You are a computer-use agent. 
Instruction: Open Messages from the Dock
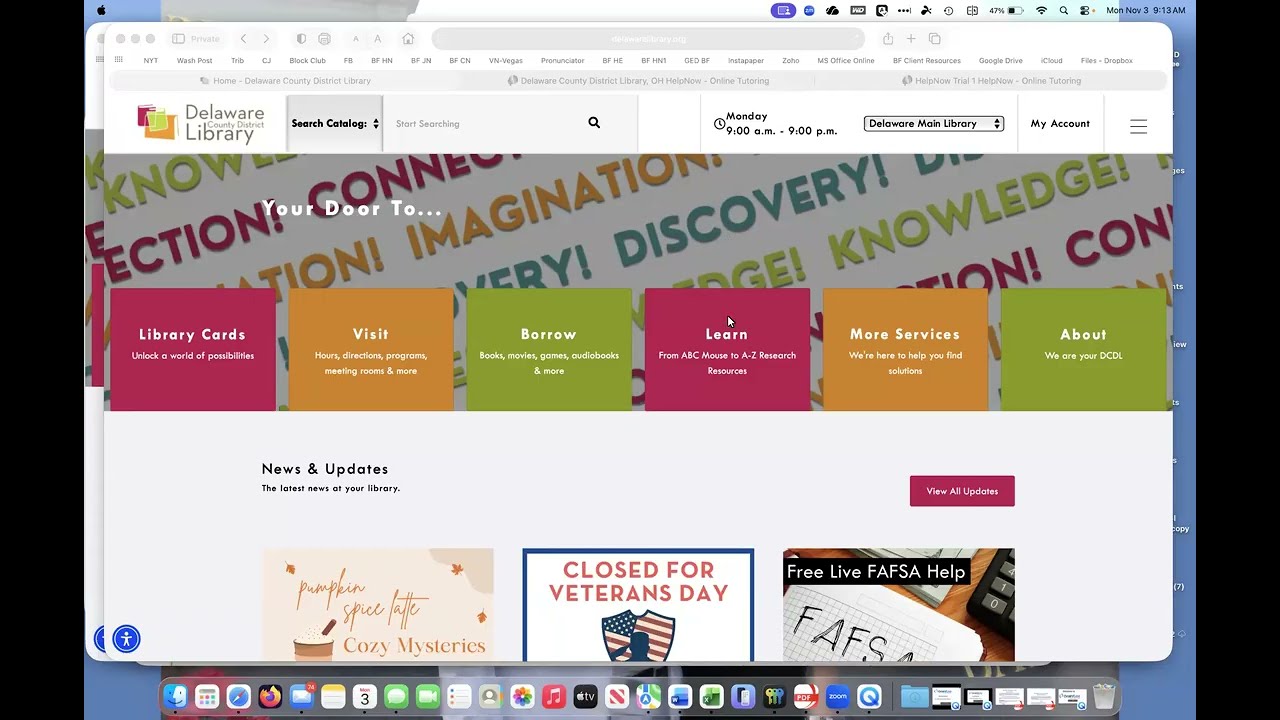[396, 696]
